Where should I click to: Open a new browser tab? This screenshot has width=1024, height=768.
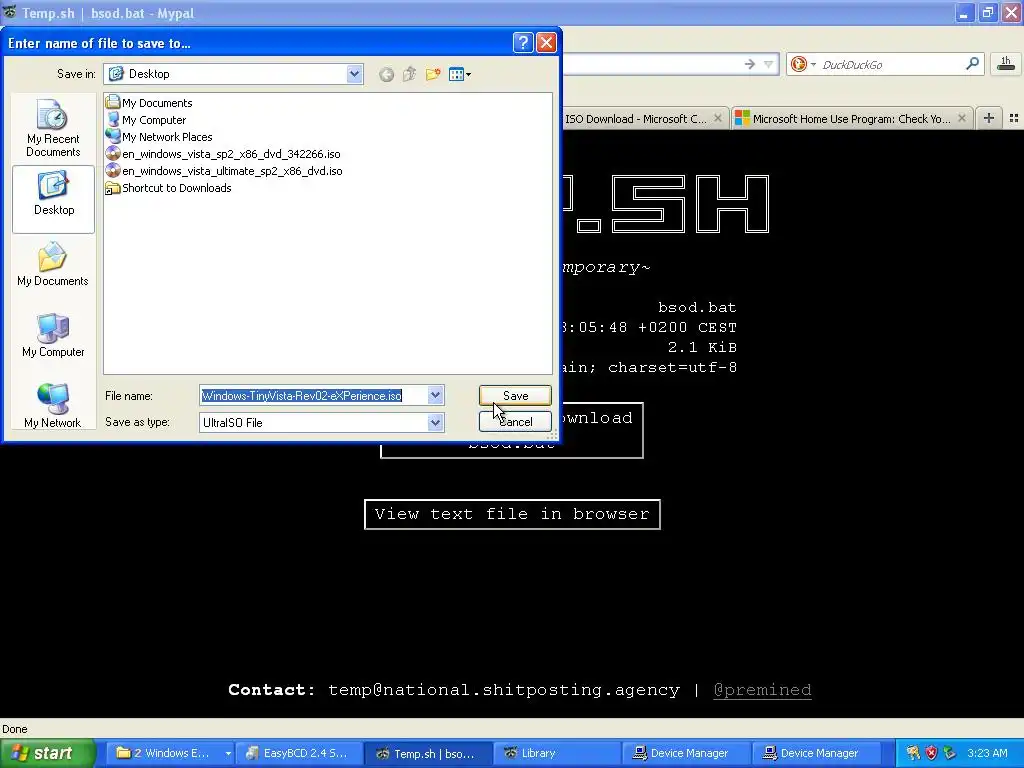[989, 118]
